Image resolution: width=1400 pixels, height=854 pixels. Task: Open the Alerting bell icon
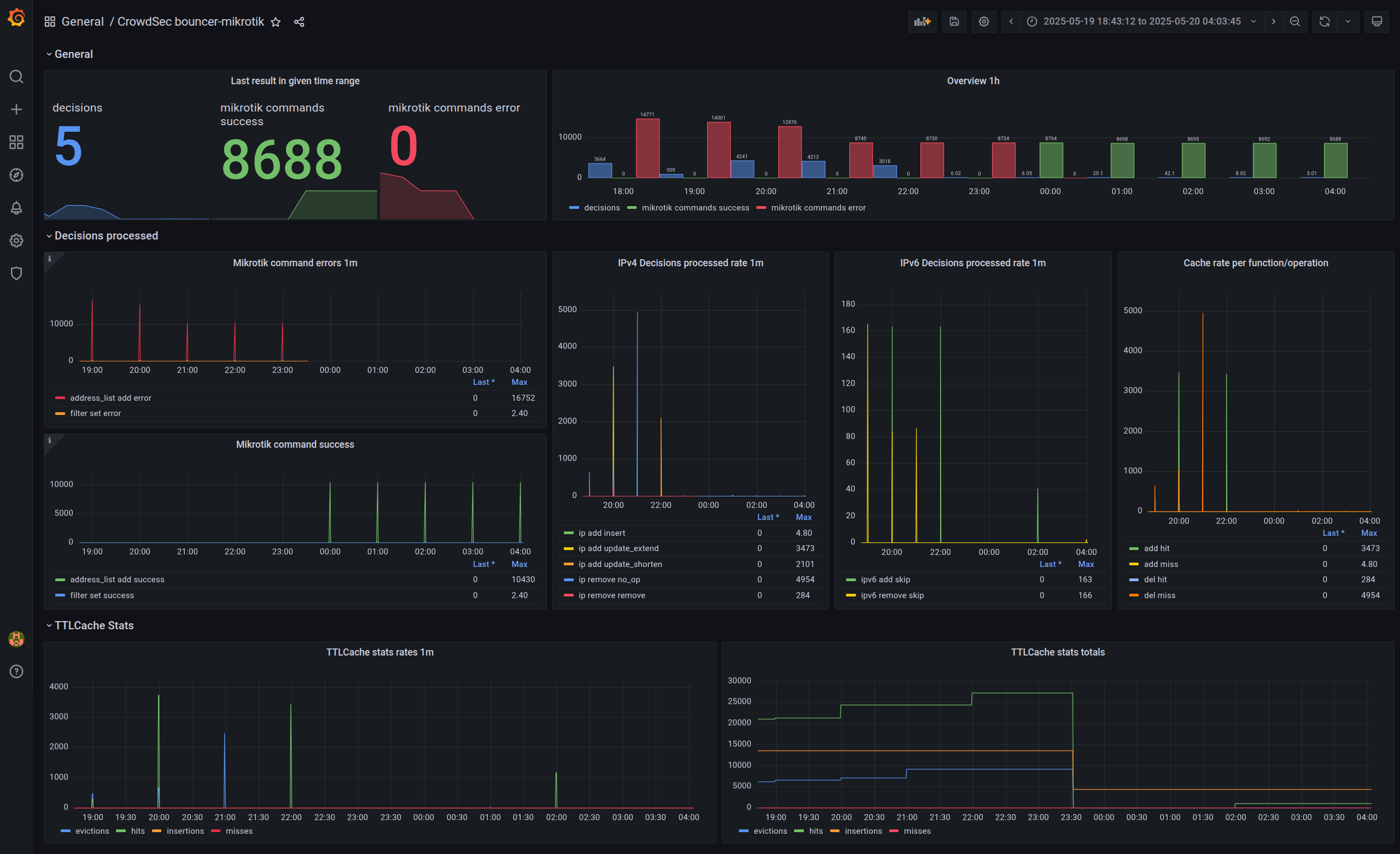16,208
